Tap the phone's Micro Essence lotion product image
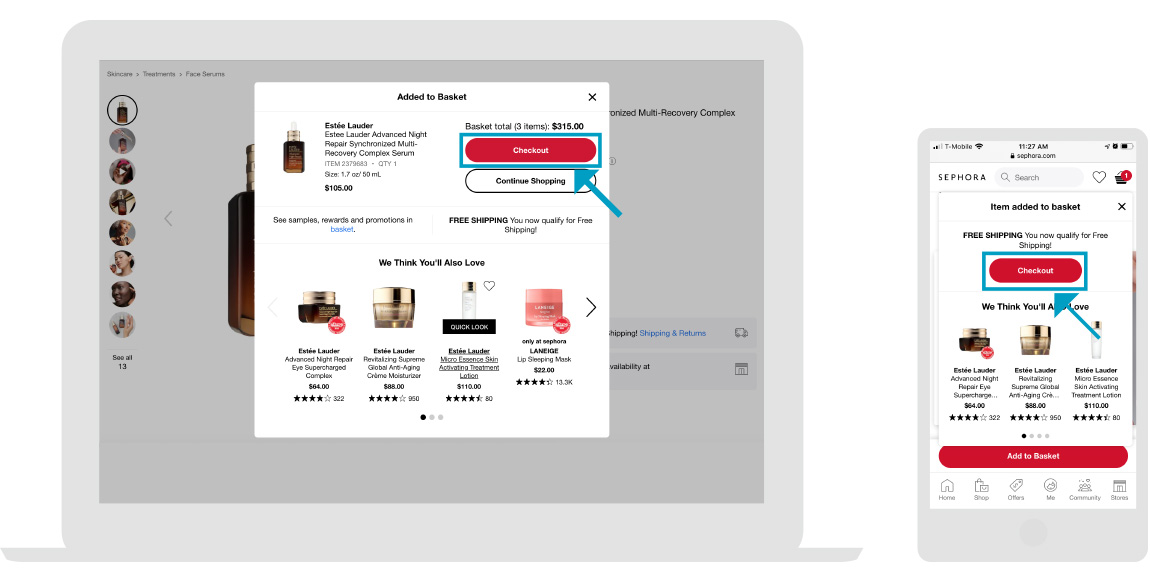This screenshot has width=1150, height=578. click(1096, 340)
